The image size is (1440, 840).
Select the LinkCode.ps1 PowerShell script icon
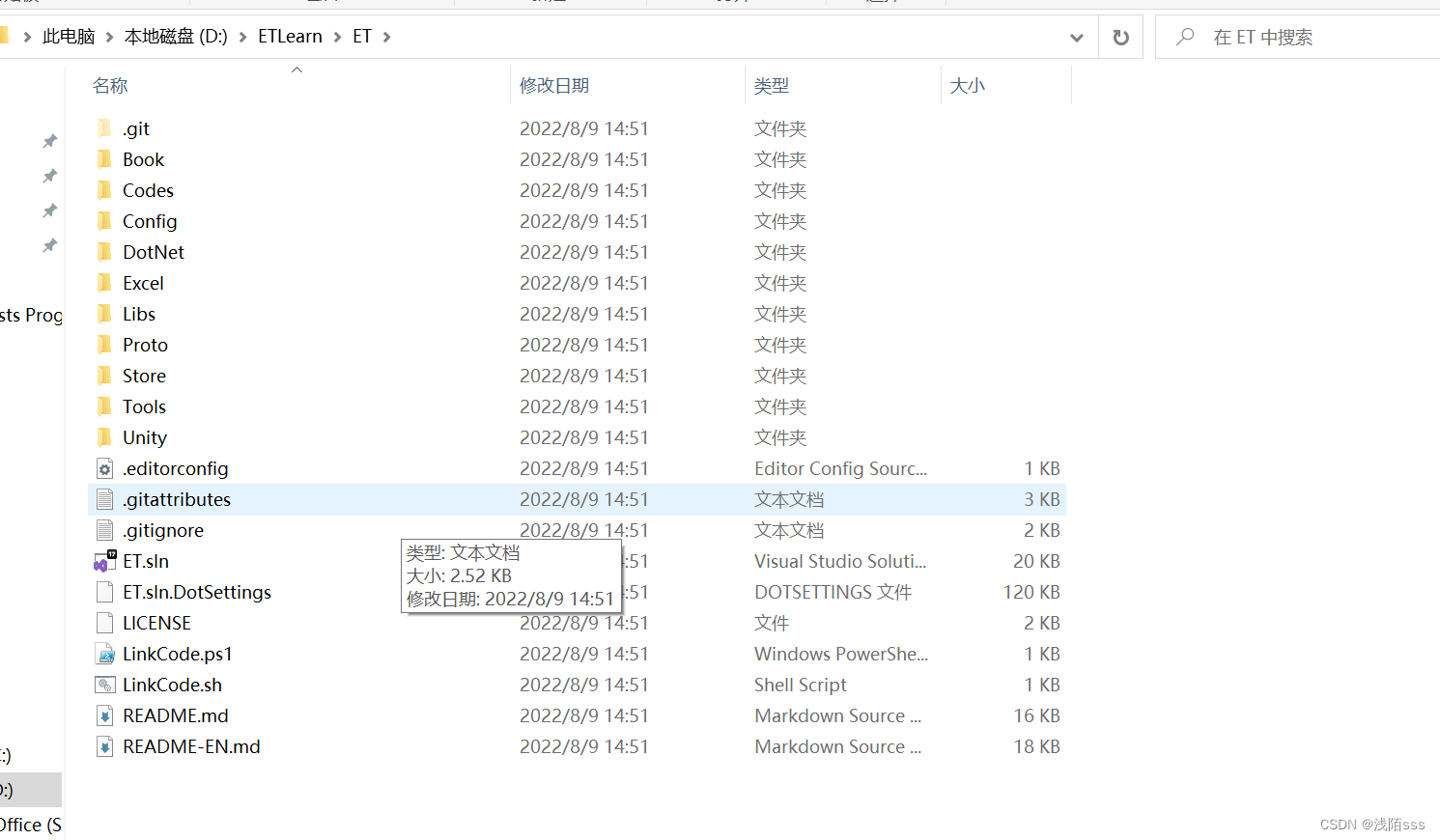pyautogui.click(x=106, y=654)
